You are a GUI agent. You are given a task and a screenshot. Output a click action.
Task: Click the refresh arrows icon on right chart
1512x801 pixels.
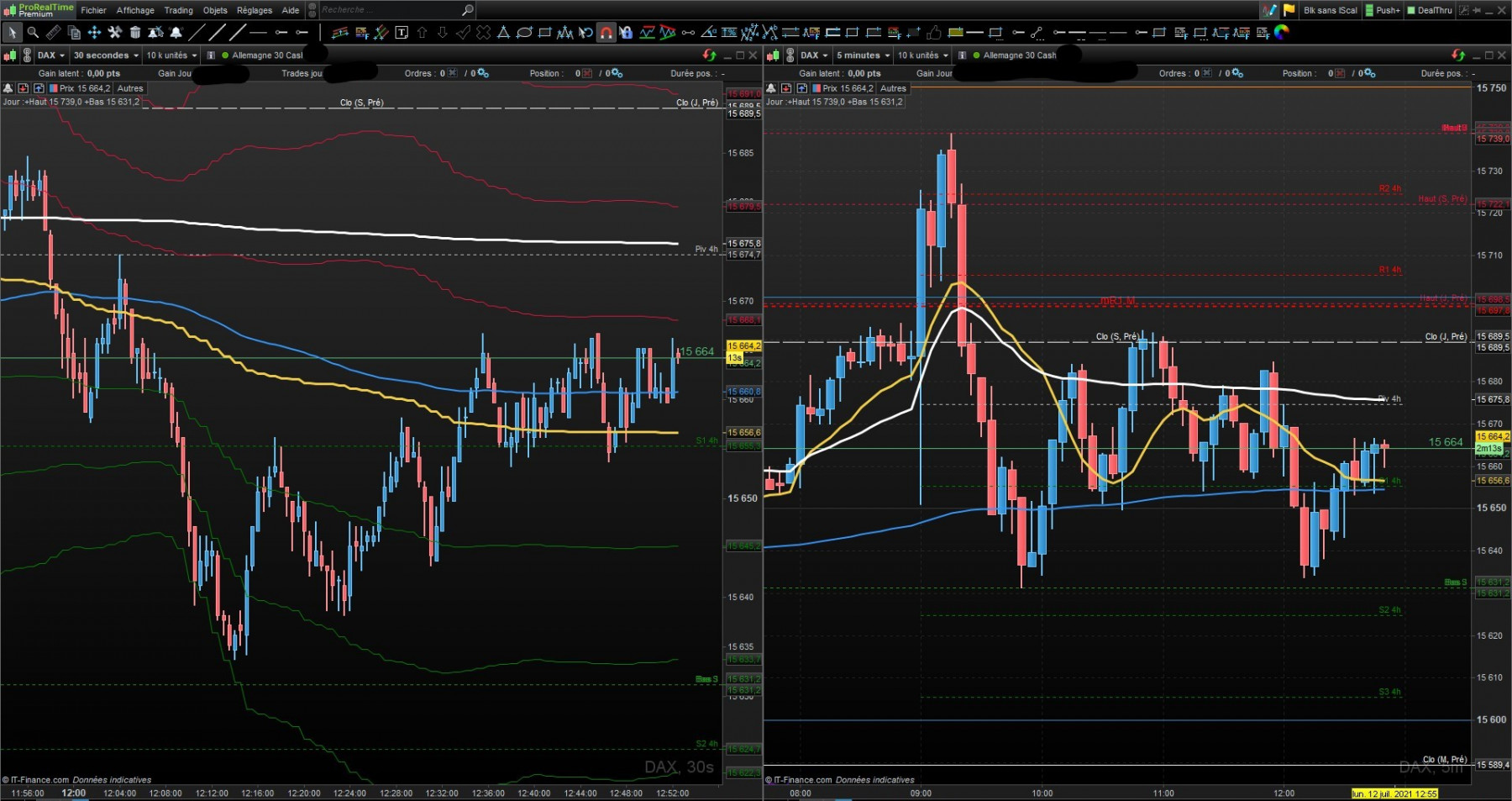(x=1458, y=55)
